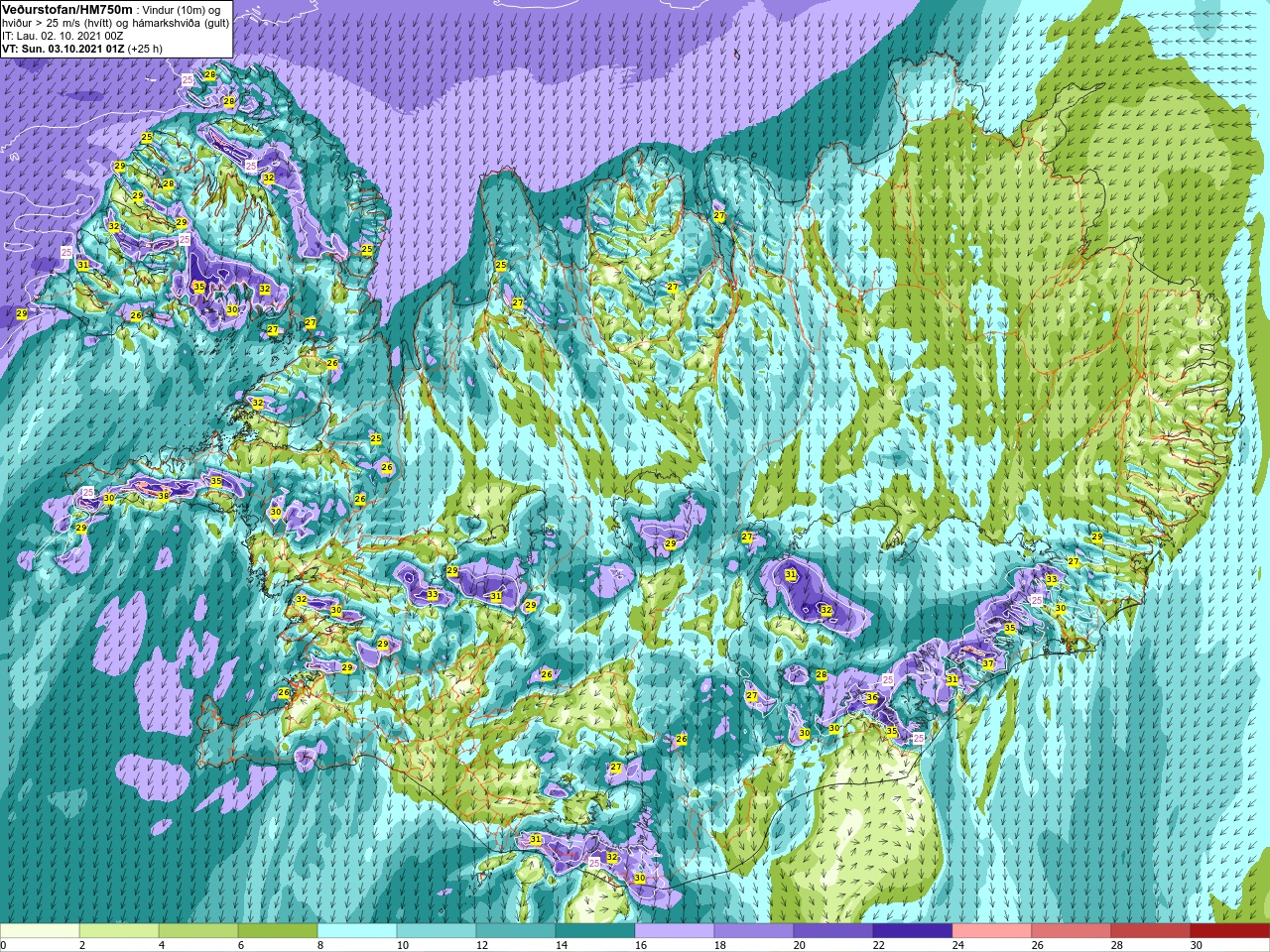
Task: Select the 26–28 m/s salmon legend swatch
Action: click(x=1072, y=931)
